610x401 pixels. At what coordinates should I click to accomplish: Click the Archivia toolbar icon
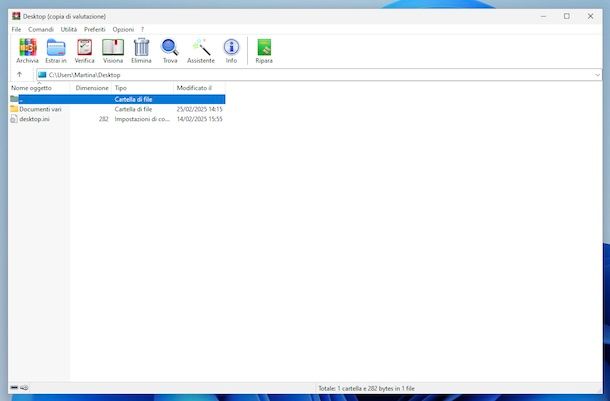pyautogui.click(x=27, y=51)
